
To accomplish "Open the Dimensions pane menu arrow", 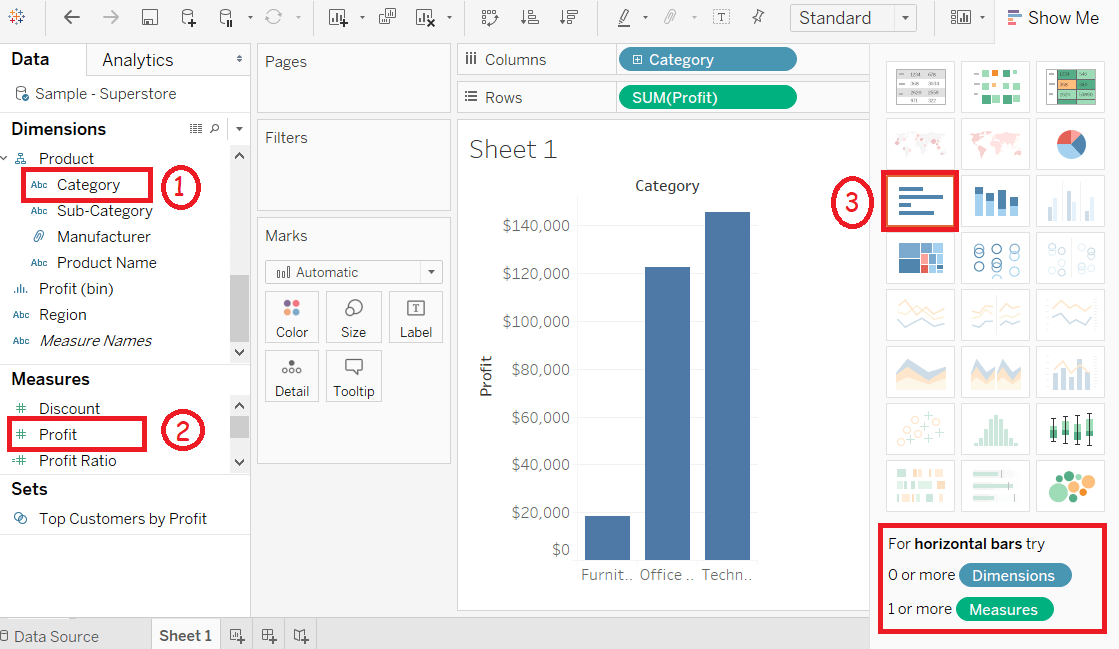I will [x=239, y=129].
